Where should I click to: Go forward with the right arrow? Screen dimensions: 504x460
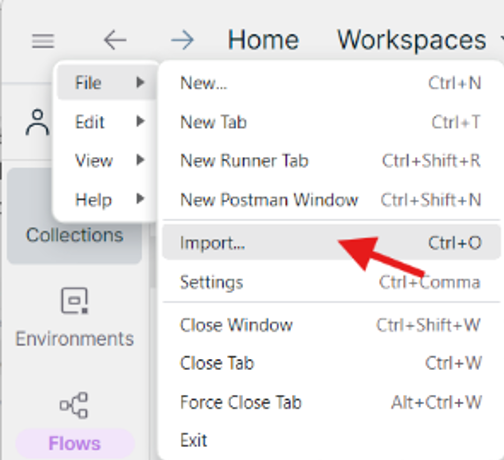(x=182, y=40)
